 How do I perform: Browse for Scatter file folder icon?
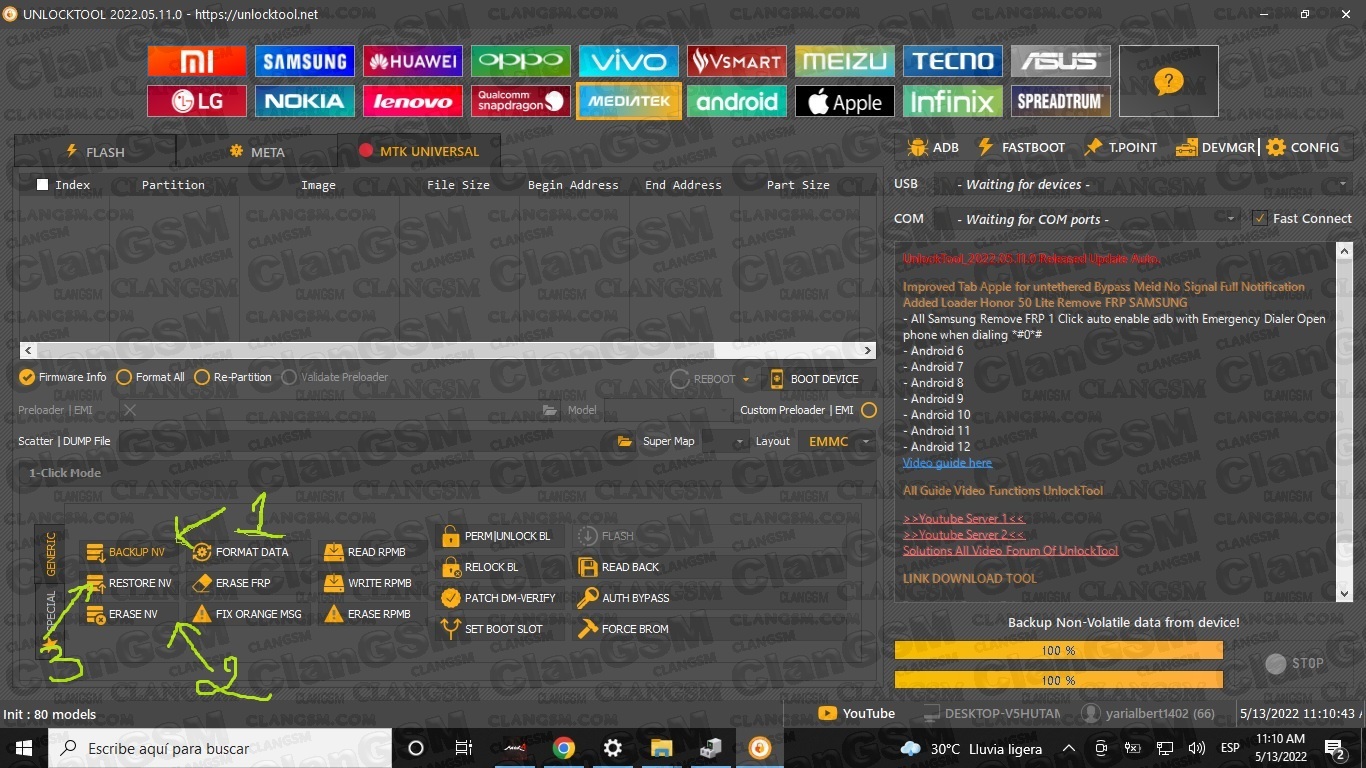click(x=625, y=441)
